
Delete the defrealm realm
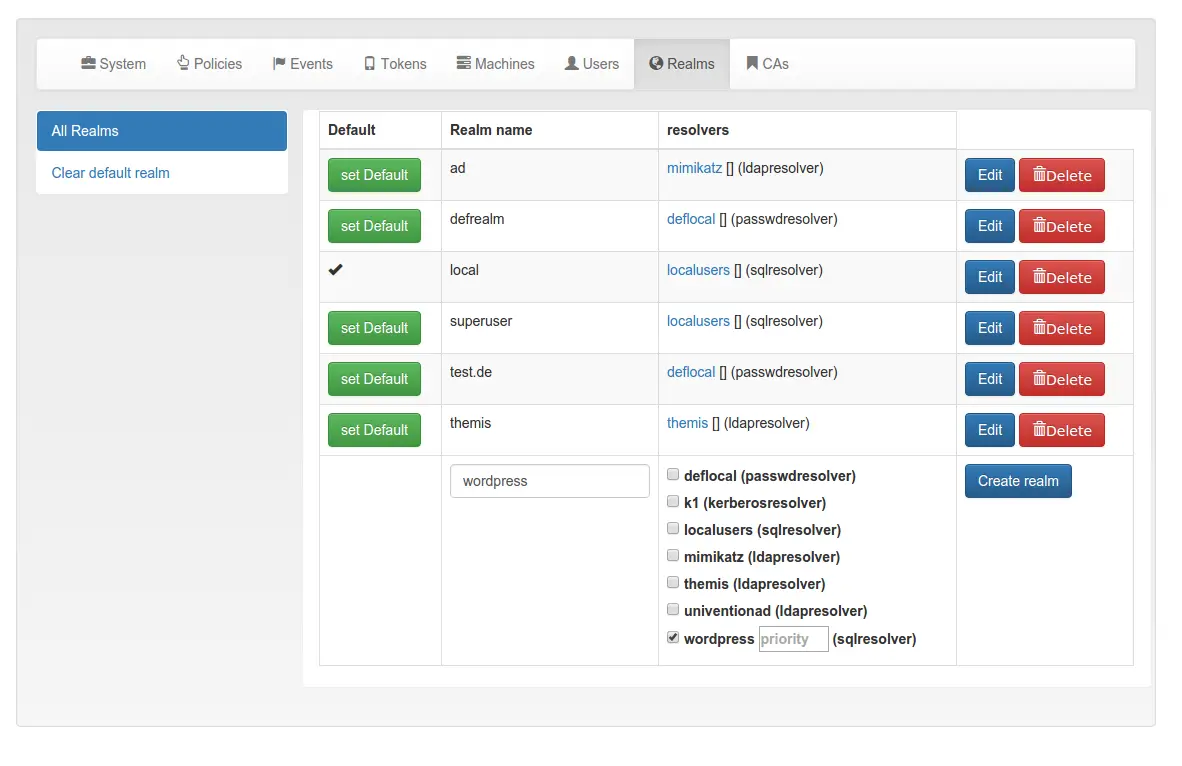tap(1061, 226)
